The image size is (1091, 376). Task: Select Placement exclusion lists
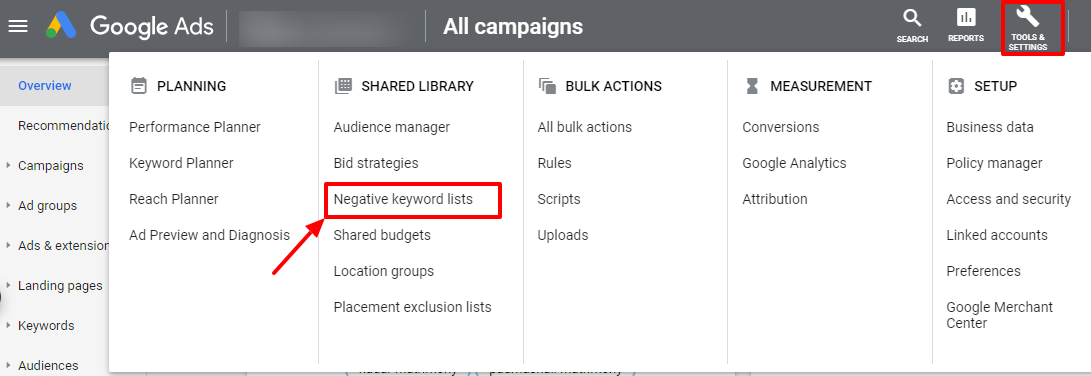pyautogui.click(x=413, y=307)
